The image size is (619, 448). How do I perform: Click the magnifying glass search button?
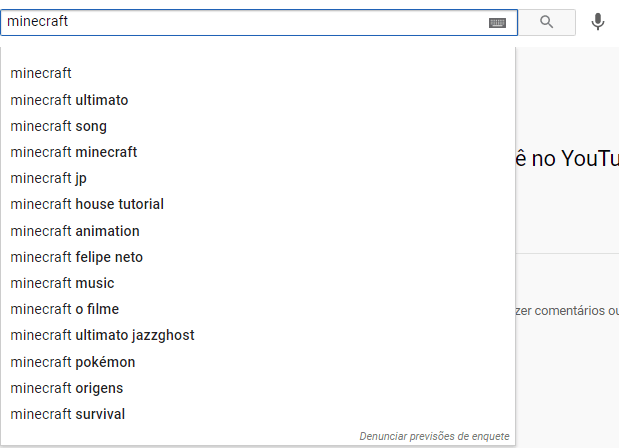tap(546, 22)
